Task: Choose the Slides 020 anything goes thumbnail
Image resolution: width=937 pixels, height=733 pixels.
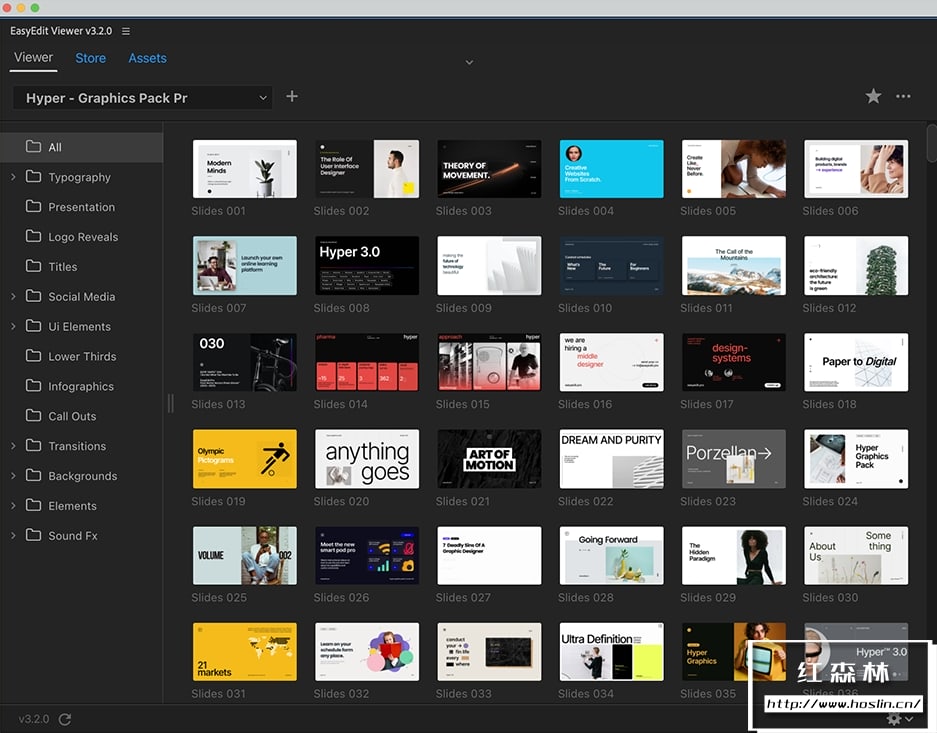Action: point(367,459)
